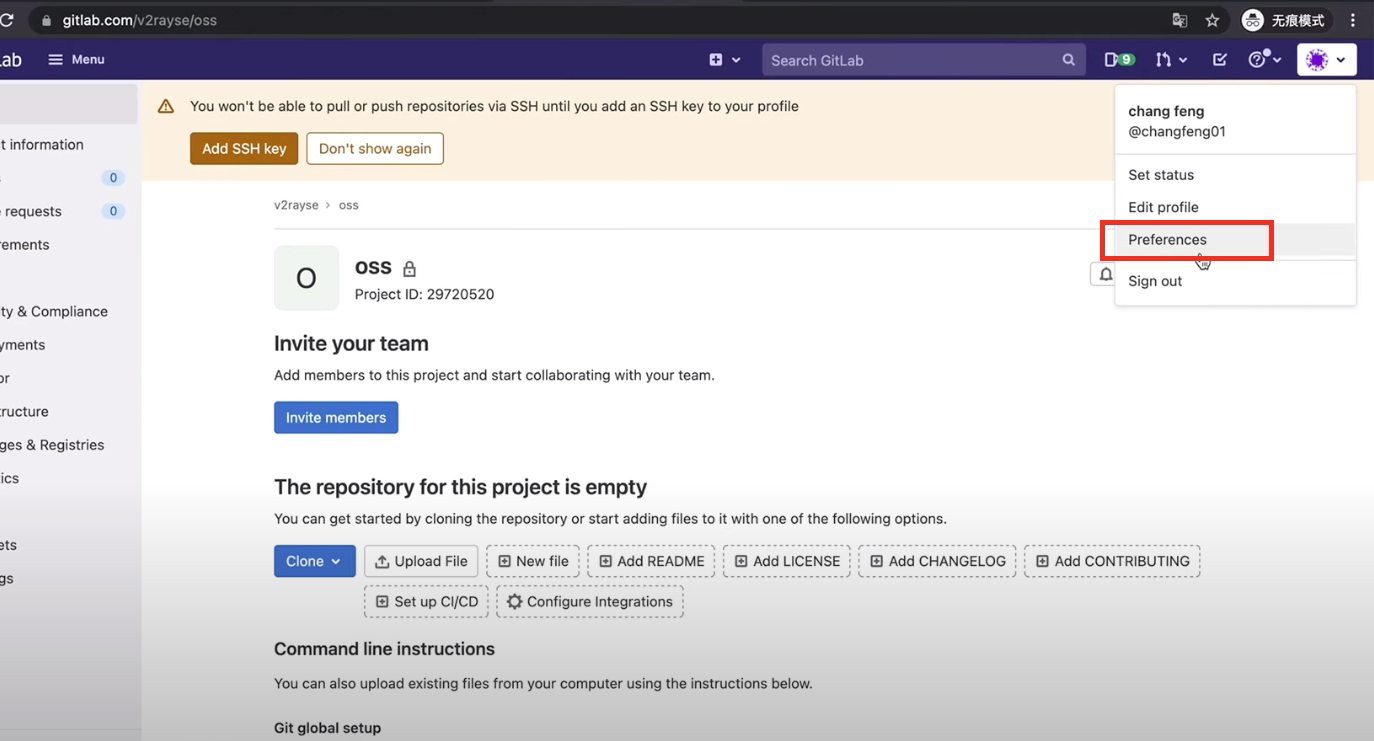Screen dimensions: 1374x741
Task: Open the merge requests icon dropdown
Action: pyautogui.click(x=1170, y=60)
